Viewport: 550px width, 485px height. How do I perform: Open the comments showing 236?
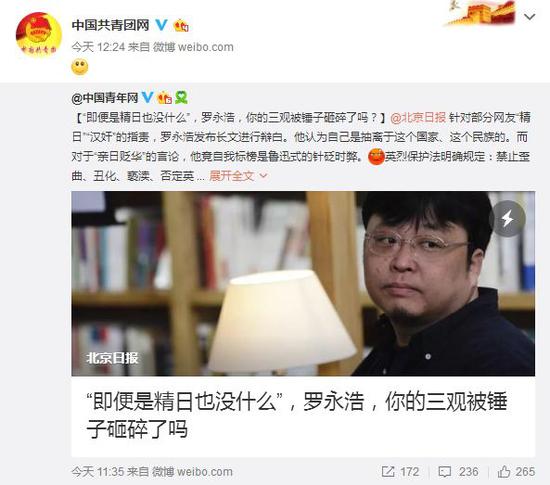458,472
